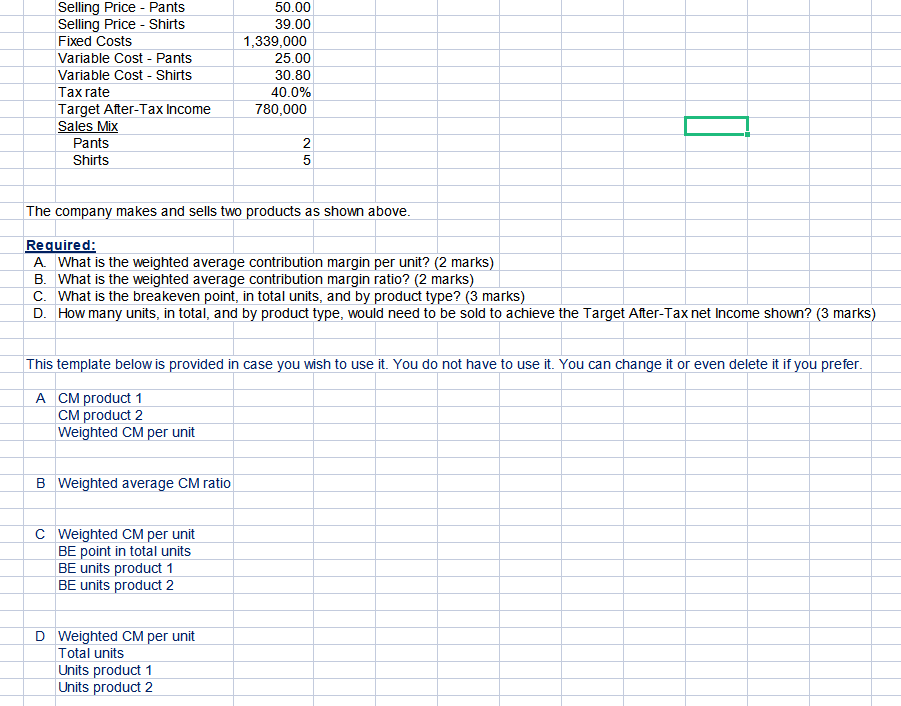Select the 'Selling Price - Pants' label cell

(121, 7)
